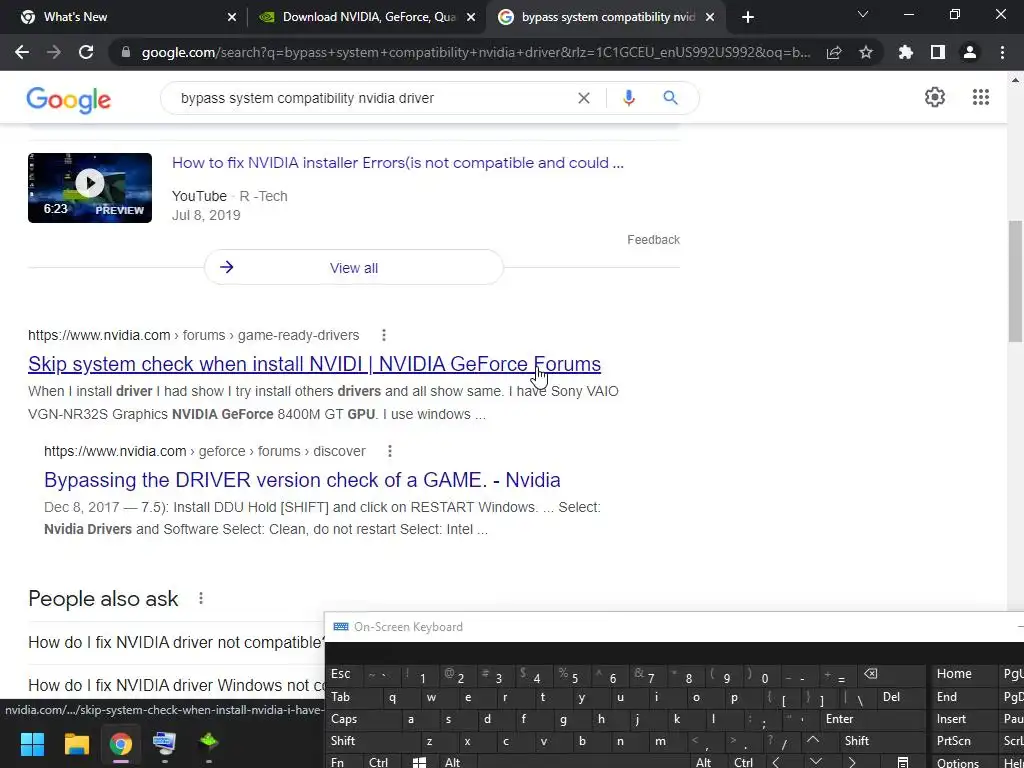Open "Bypassing the DRIVER version check of a GAME" link
This screenshot has height=768, width=1024.
click(x=302, y=480)
